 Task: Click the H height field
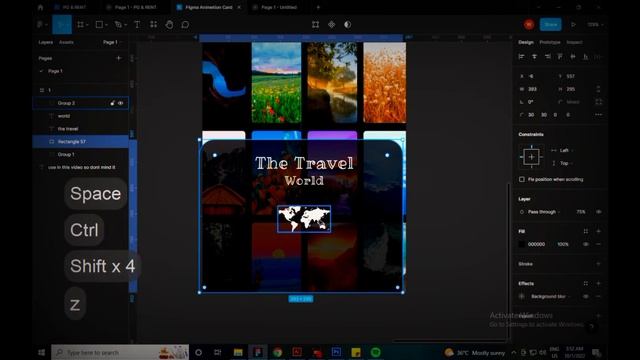click(573, 89)
